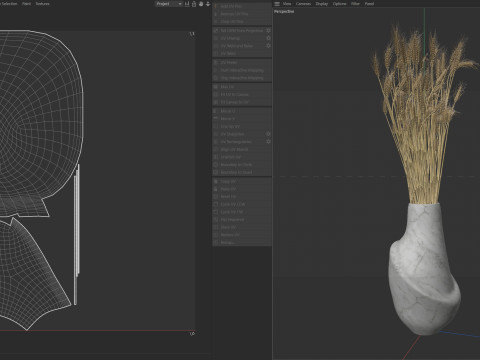Open the Filter menu
The image size is (480, 360).
(355, 4)
